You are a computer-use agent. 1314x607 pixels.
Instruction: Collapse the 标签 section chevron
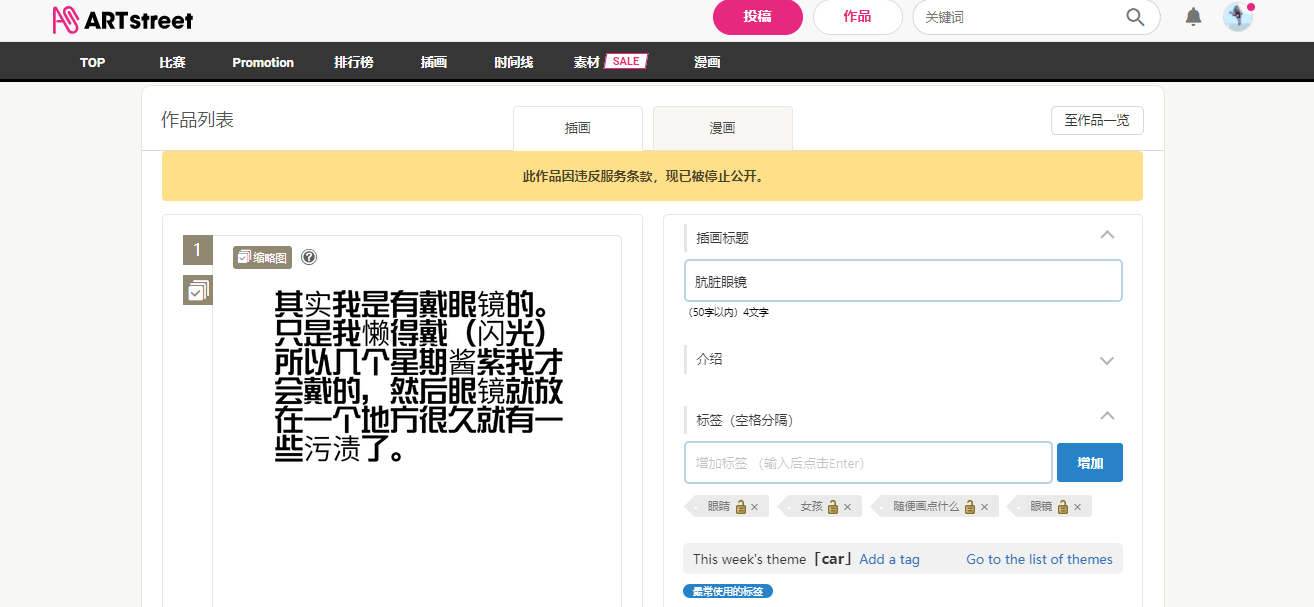click(1106, 416)
